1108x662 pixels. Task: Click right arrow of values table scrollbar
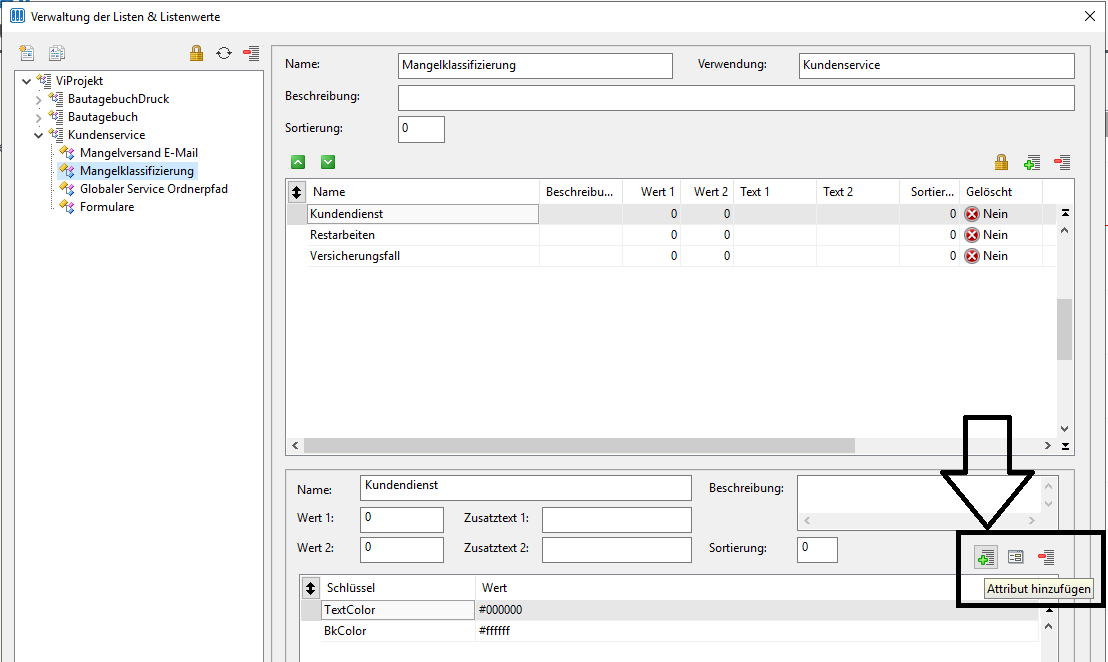[x=1048, y=446]
